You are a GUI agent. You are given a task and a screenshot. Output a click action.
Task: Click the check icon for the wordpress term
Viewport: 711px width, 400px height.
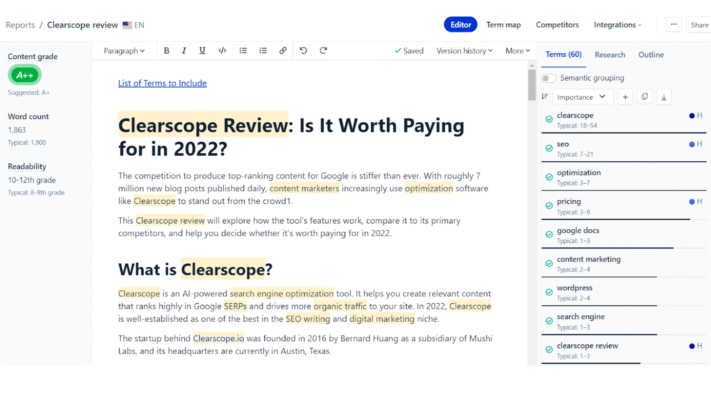(x=549, y=292)
